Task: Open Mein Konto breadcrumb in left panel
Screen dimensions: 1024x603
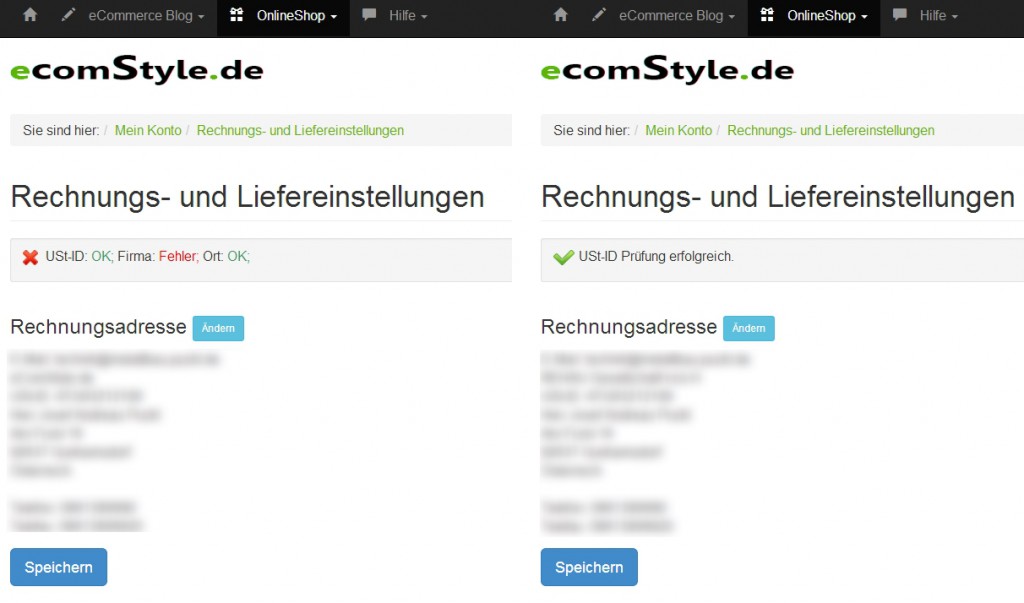Action: [148, 130]
